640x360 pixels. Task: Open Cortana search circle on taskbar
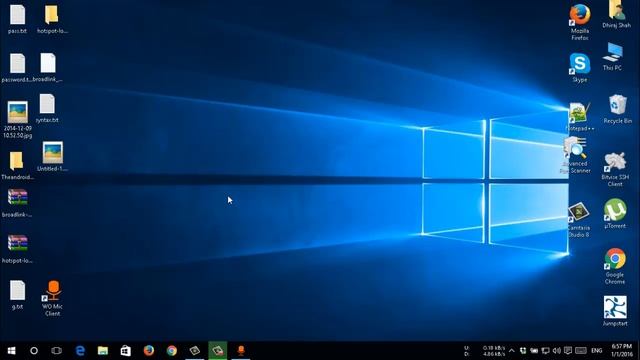coord(34,351)
